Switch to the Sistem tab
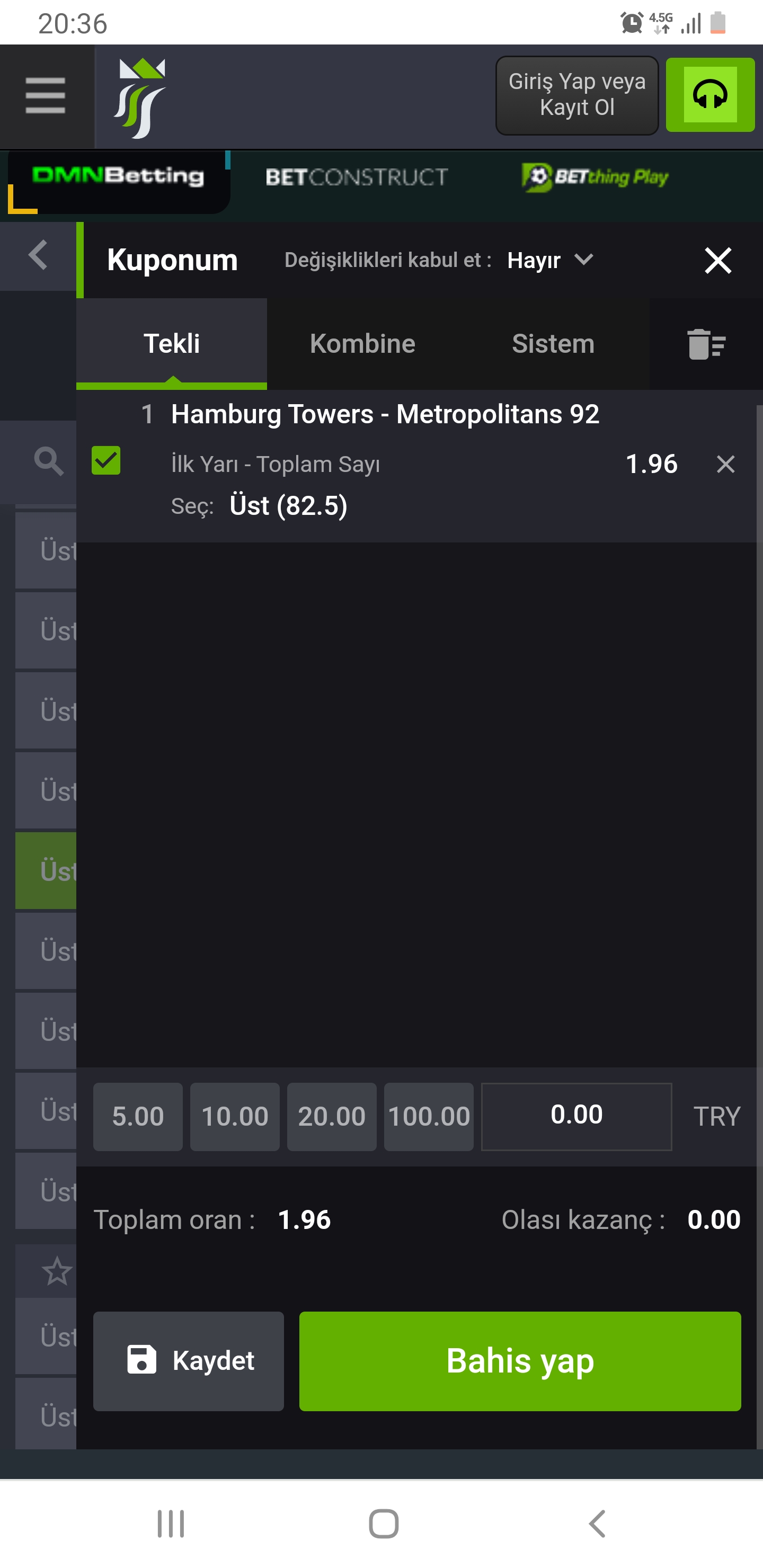The height and width of the screenshot is (1568, 763). 553,344
